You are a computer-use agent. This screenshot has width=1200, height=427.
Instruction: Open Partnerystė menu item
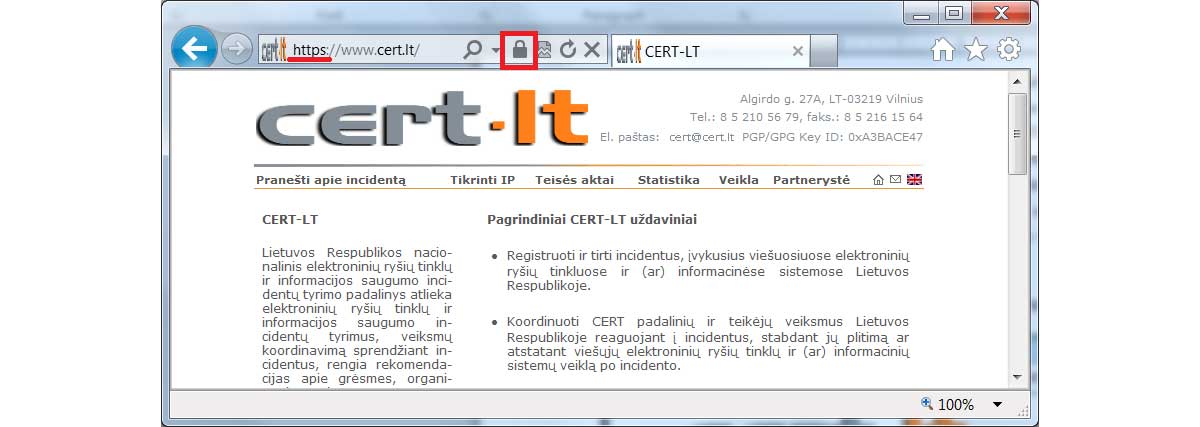tap(811, 180)
